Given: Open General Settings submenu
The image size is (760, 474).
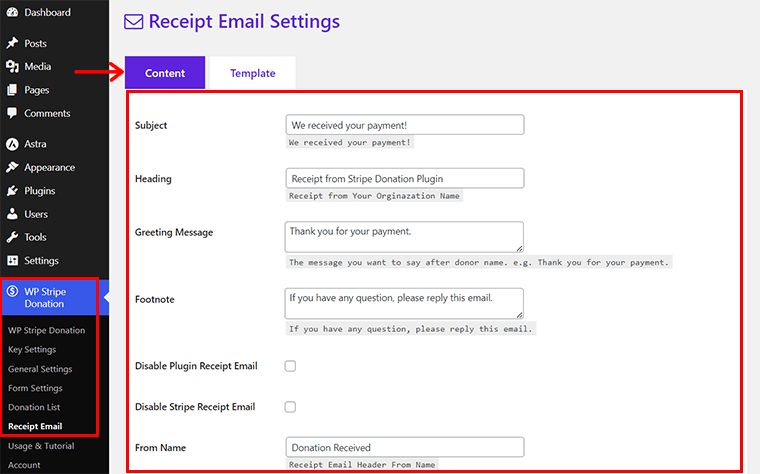Looking at the screenshot, I should (x=40, y=369).
